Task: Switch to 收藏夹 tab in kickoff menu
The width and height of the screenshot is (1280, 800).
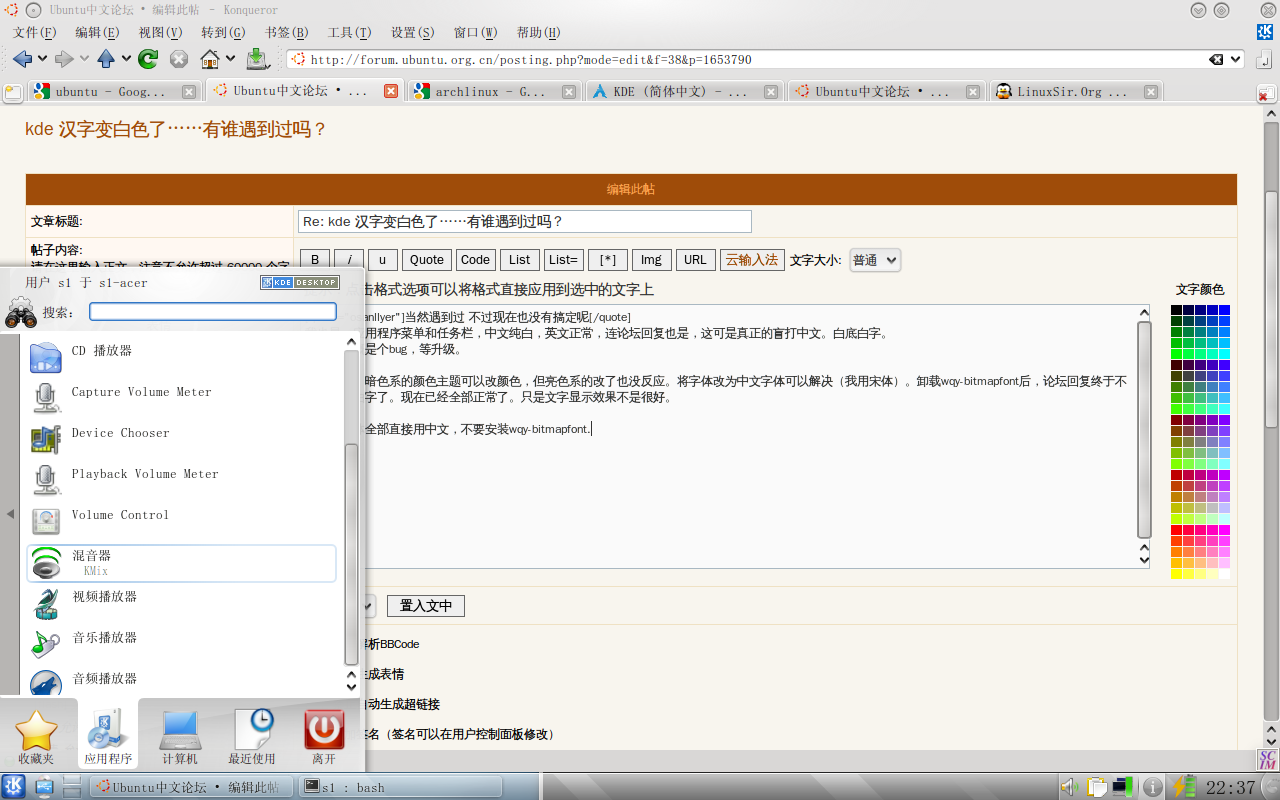Action: [x=36, y=738]
